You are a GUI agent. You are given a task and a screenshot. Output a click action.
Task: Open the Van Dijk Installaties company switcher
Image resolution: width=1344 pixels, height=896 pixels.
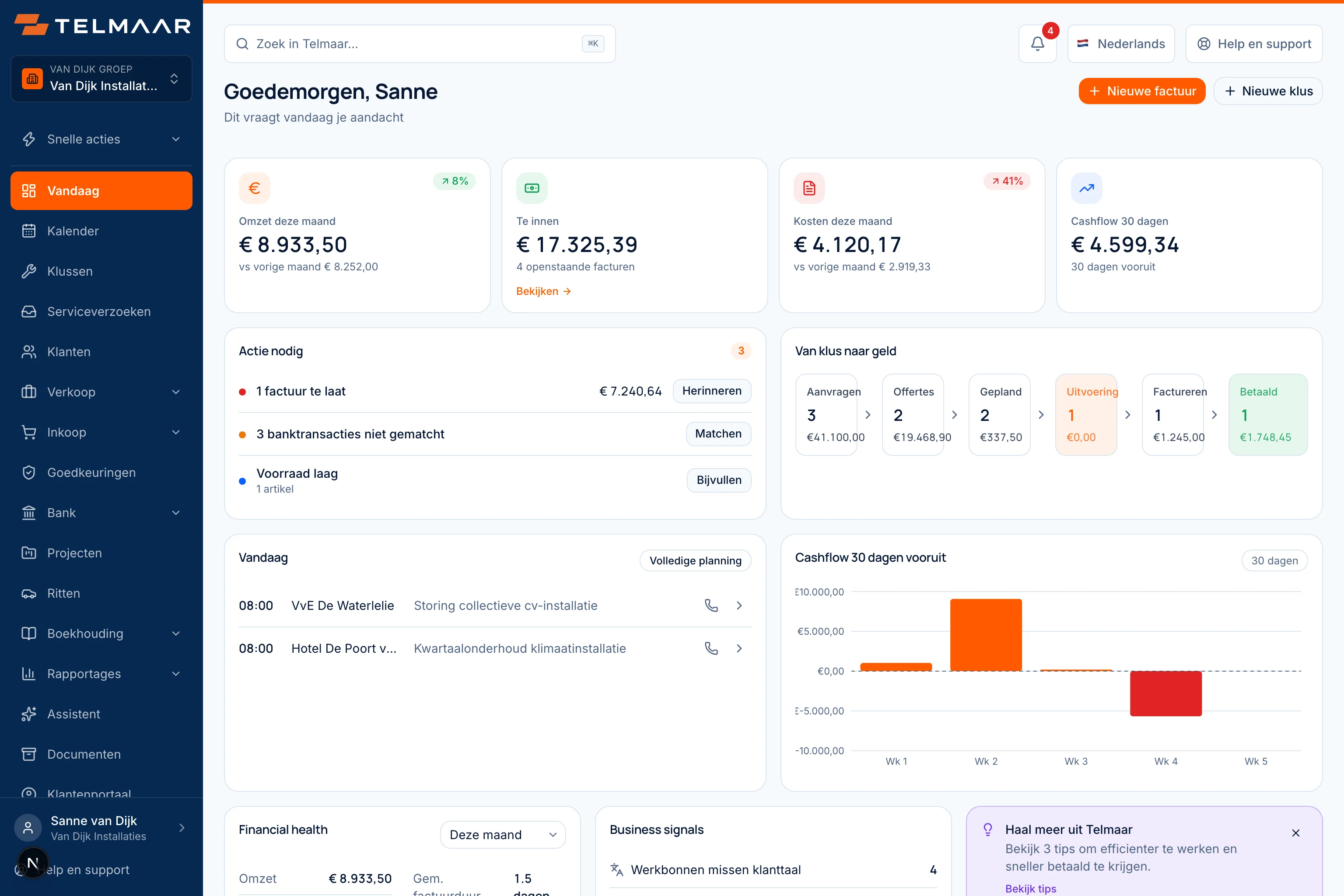coord(101,79)
